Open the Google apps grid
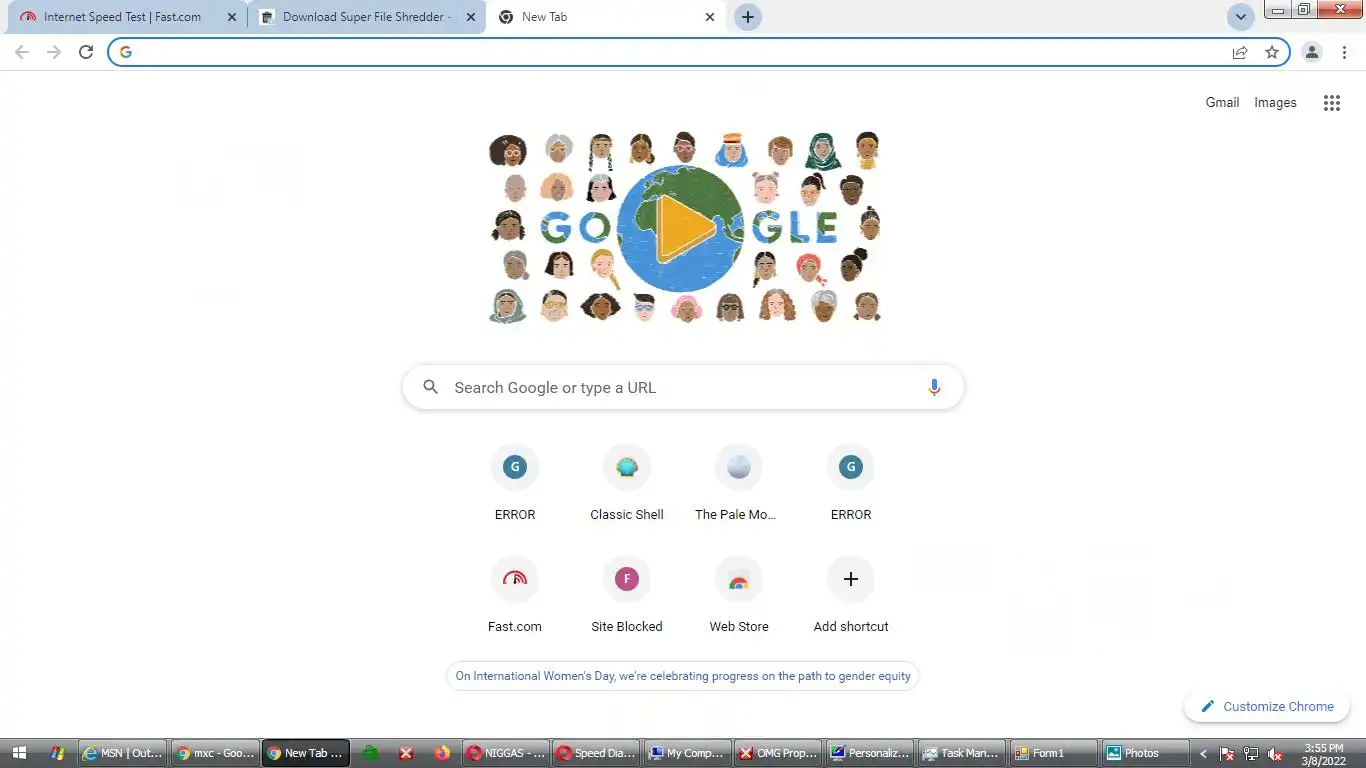This screenshot has width=1366, height=768. point(1331,103)
